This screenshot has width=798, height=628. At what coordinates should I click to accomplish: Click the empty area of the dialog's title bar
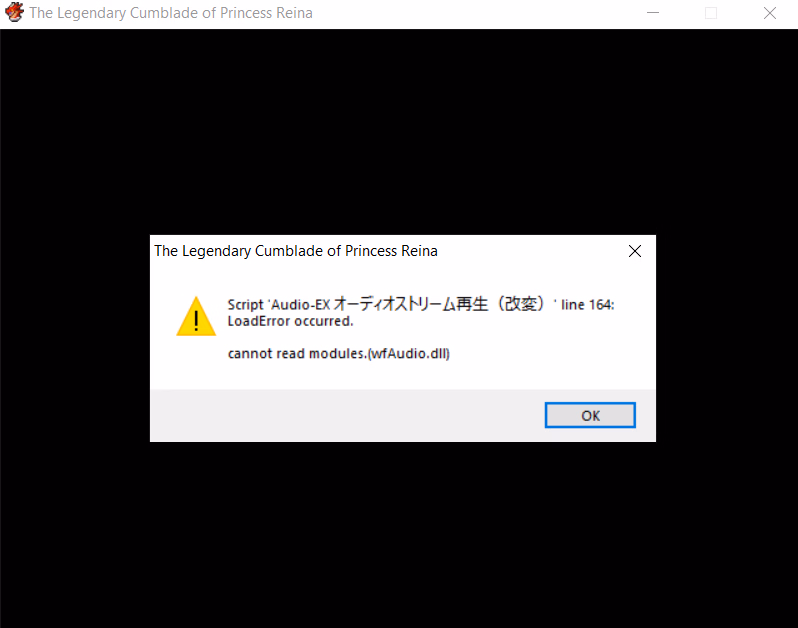pyautogui.click(x=529, y=251)
